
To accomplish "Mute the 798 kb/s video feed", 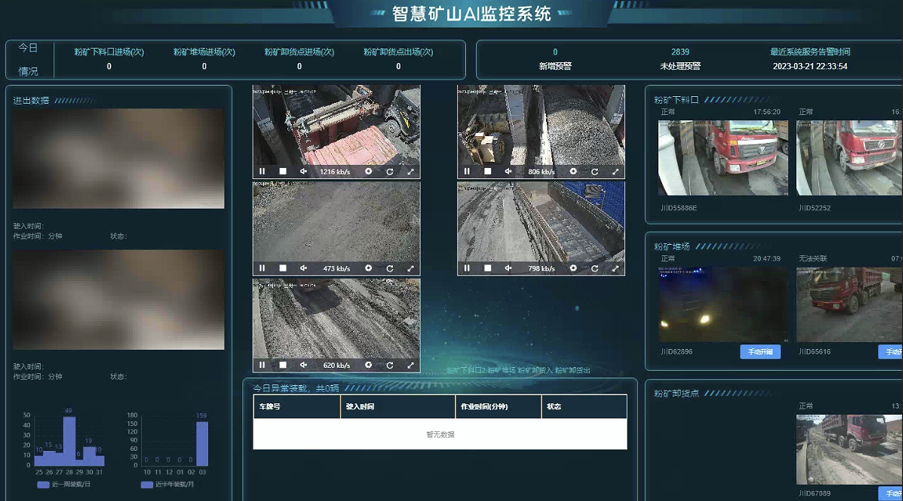I will [x=509, y=268].
